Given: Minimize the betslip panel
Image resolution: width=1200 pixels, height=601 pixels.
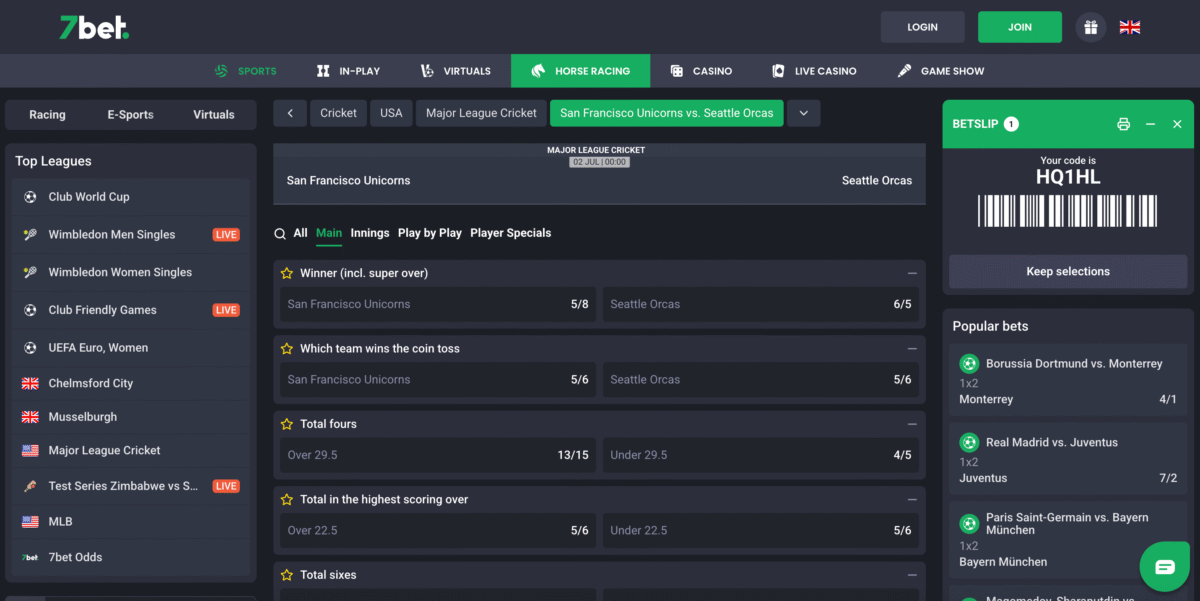Looking at the screenshot, I should coord(1150,124).
